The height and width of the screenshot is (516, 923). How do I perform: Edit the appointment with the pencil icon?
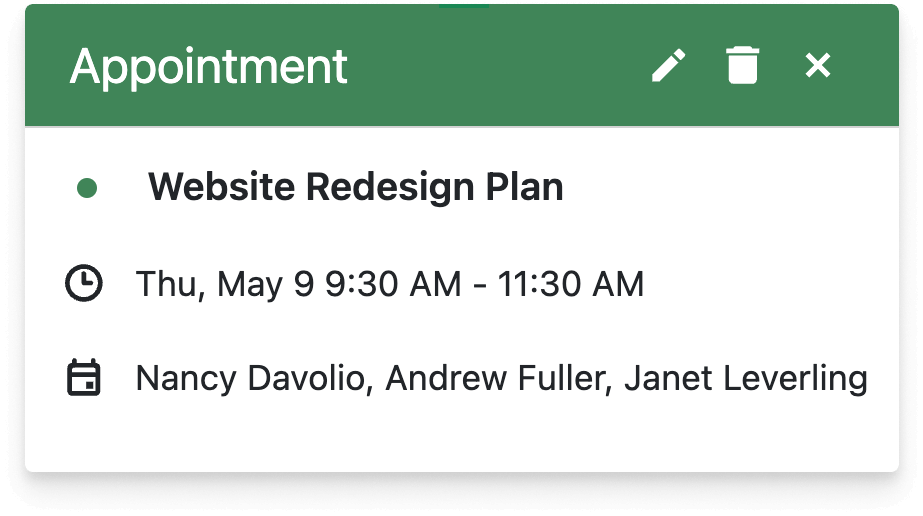tap(669, 66)
